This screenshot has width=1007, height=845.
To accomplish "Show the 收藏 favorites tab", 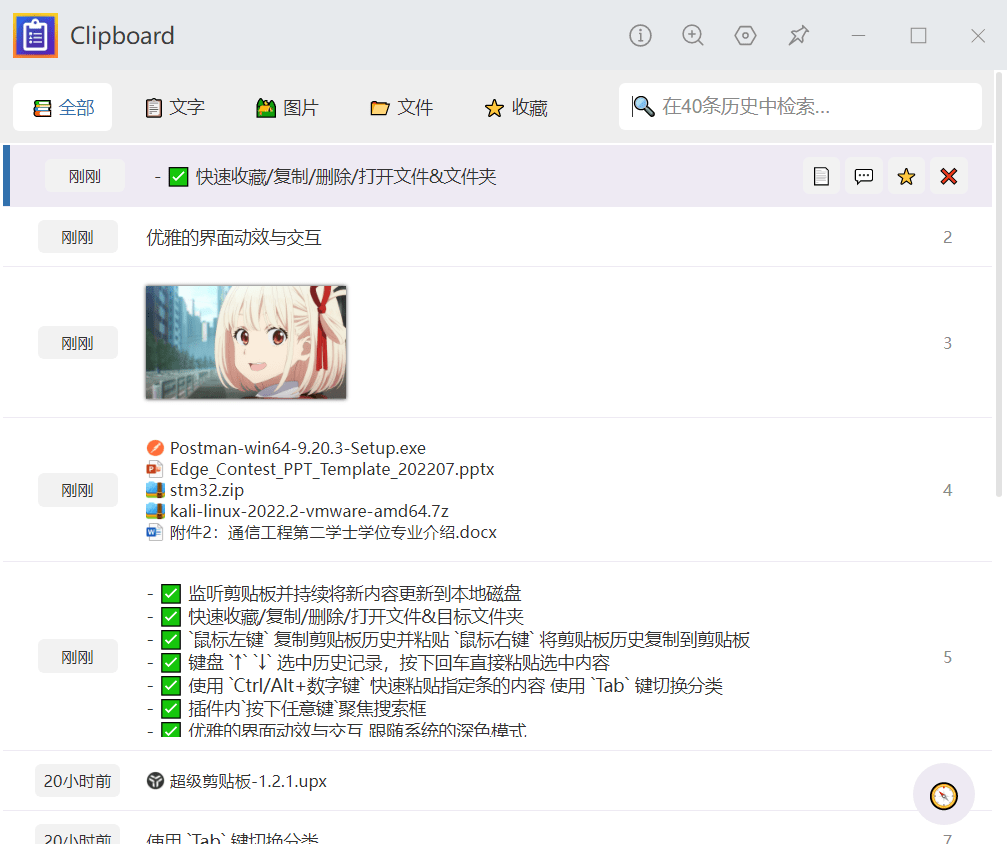I will pyautogui.click(x=516, y=108).
